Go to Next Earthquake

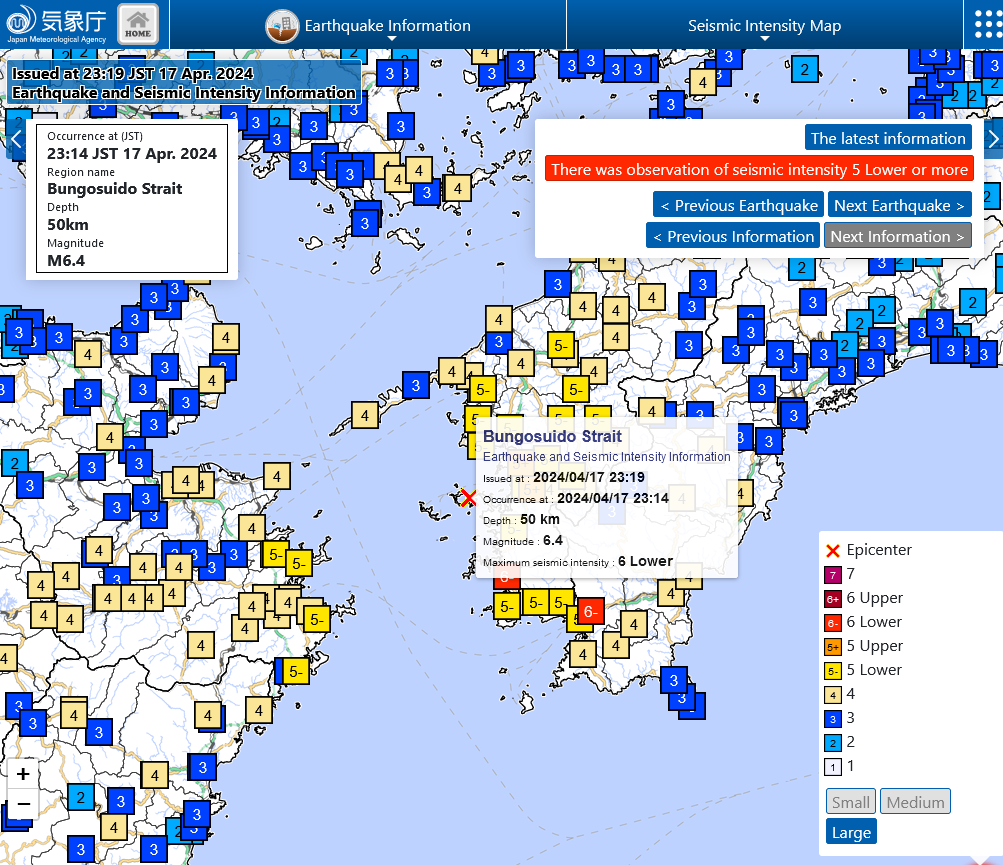(899, 205)
